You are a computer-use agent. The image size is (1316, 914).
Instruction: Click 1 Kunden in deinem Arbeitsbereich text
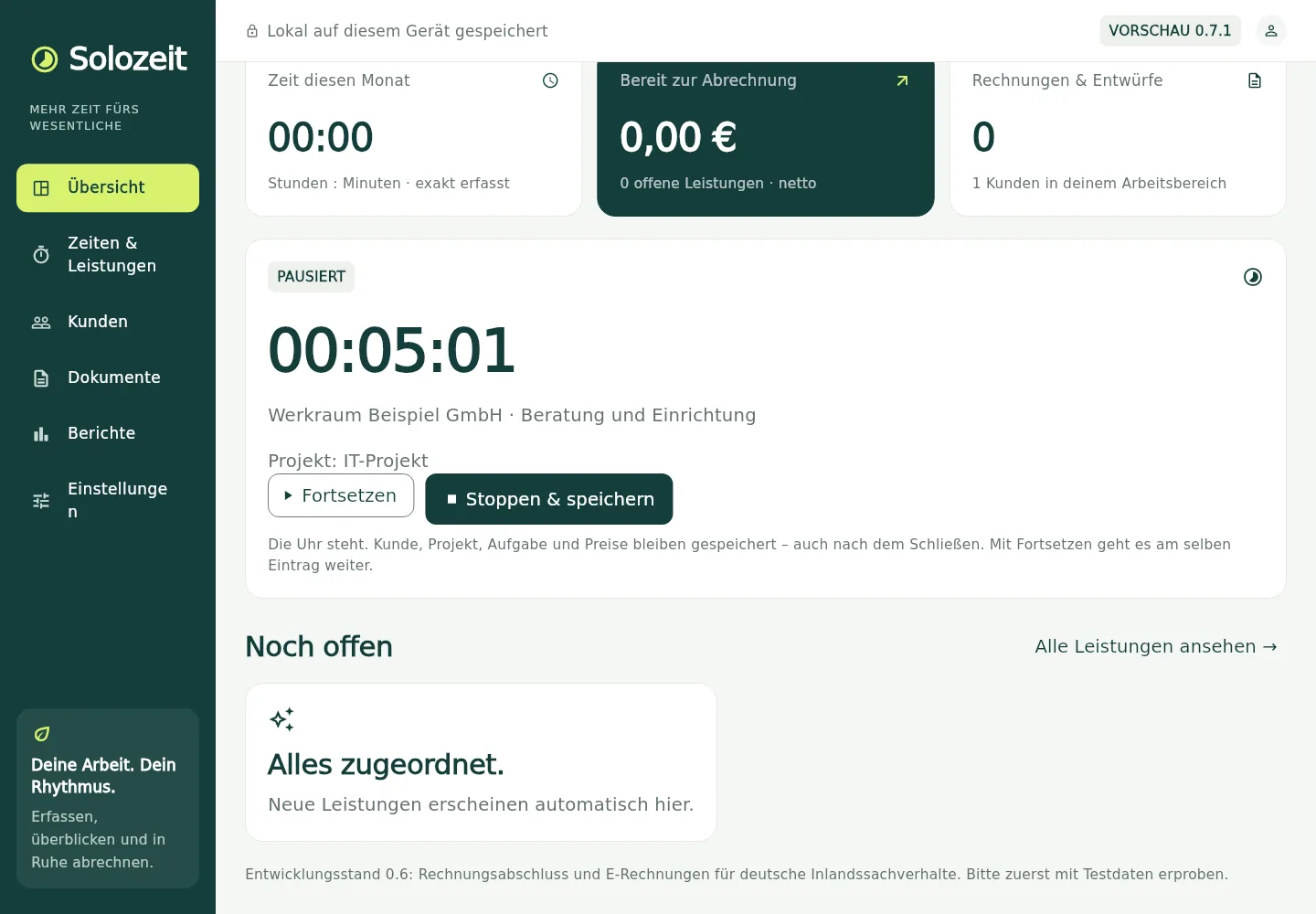pyautogui.click(x=1099, y=183)
